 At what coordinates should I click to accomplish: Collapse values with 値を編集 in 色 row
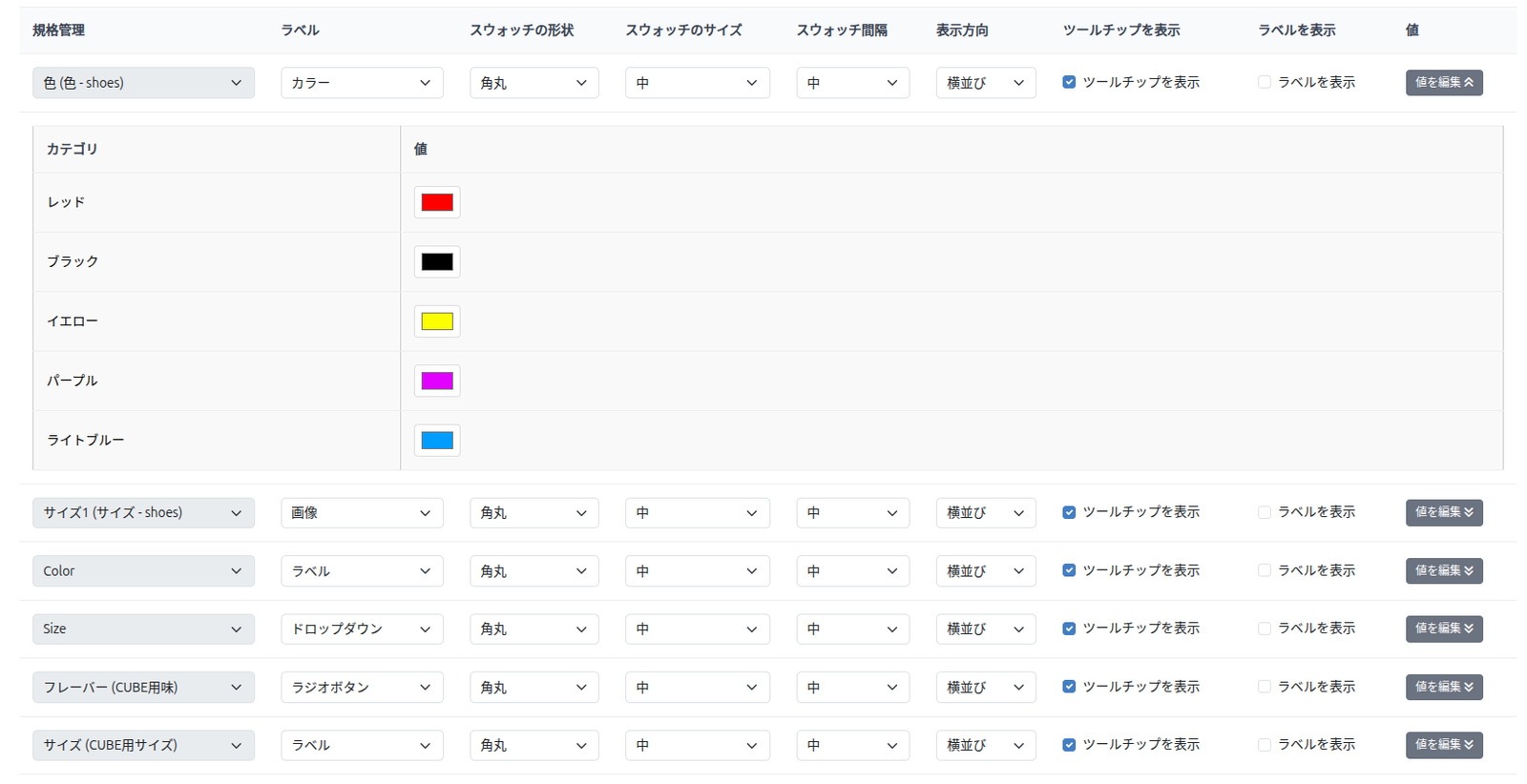tap(1444, 82)
